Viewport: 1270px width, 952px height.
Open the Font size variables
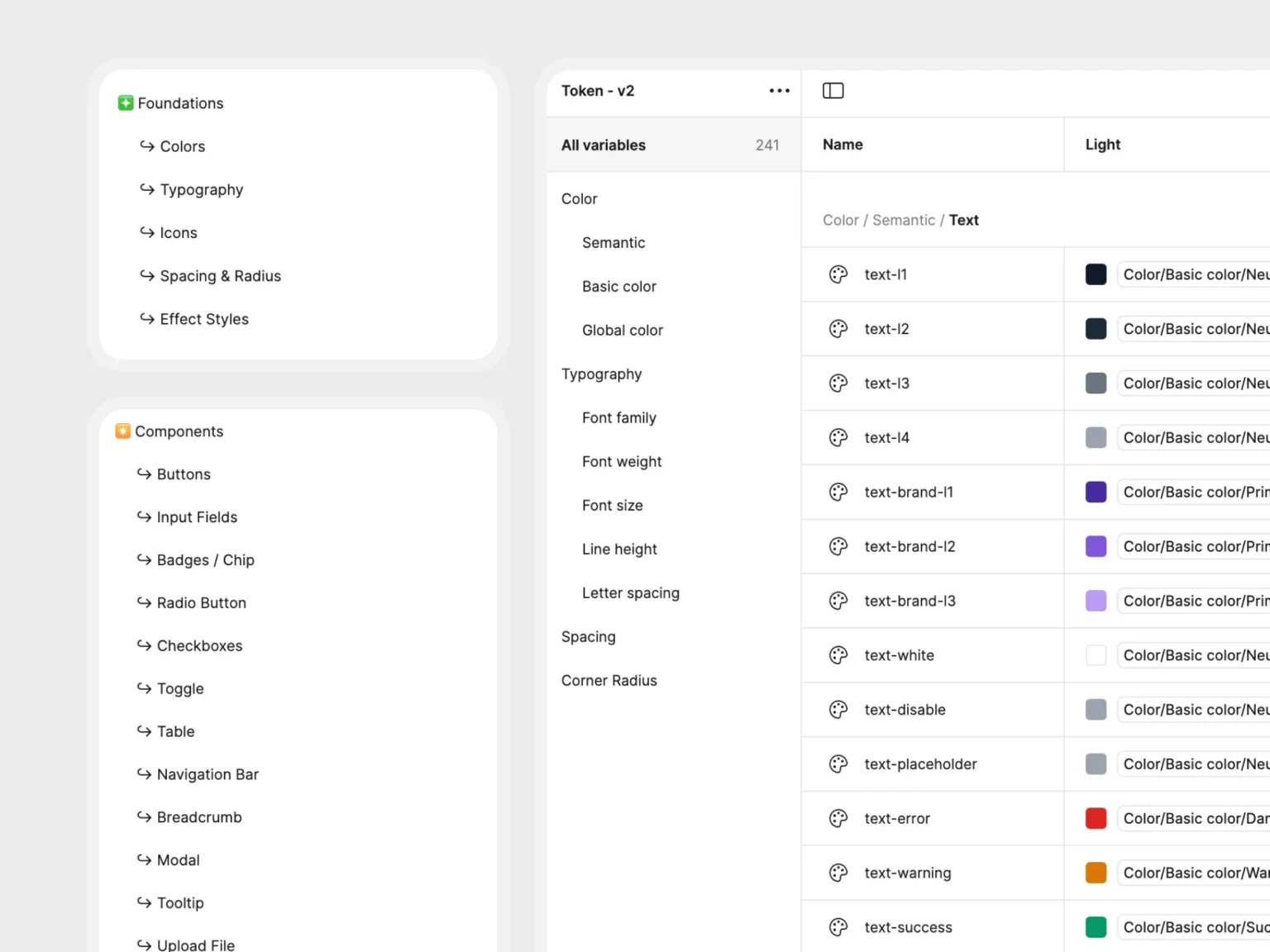[612, 506]
